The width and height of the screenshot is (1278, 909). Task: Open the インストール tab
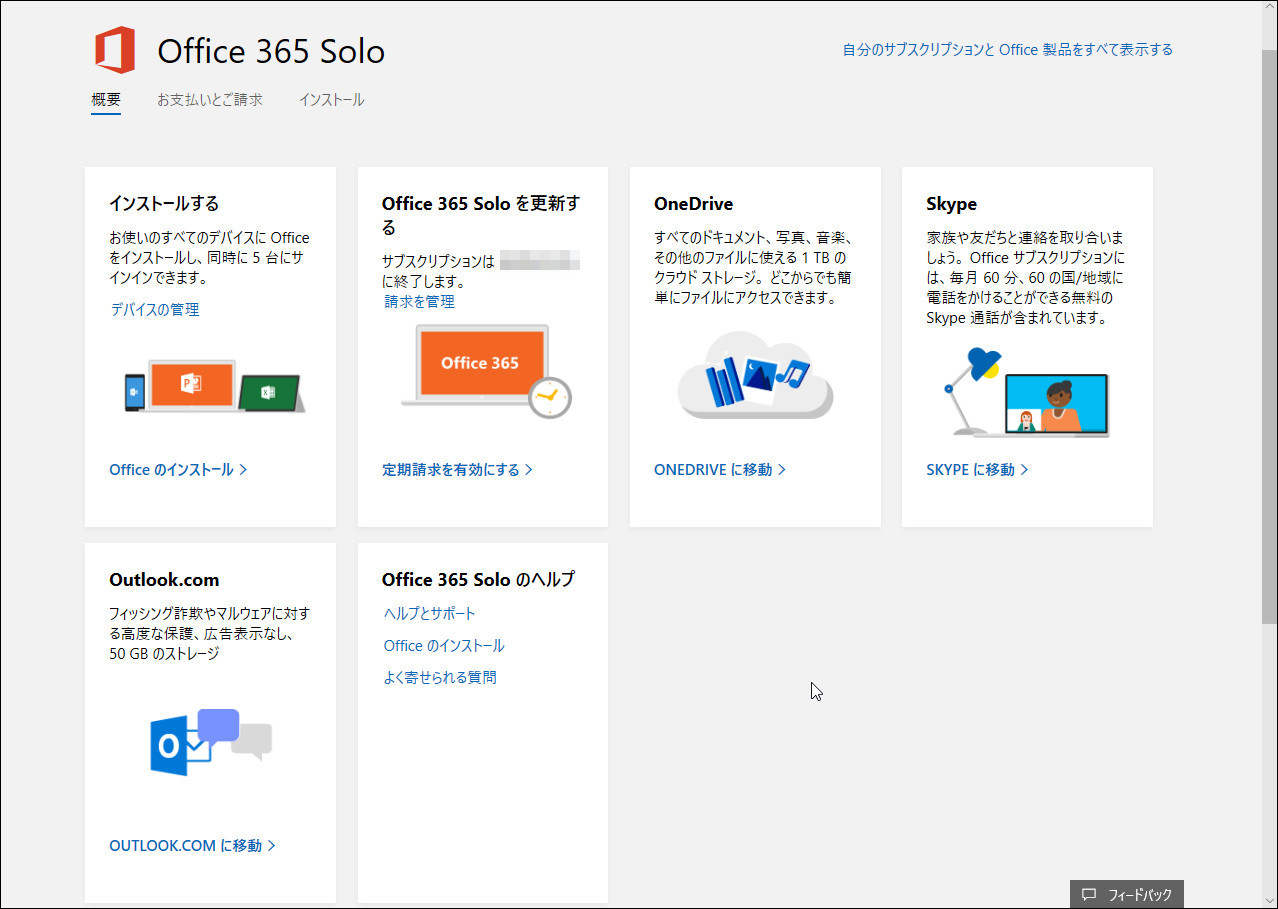[x=331, y=100]
